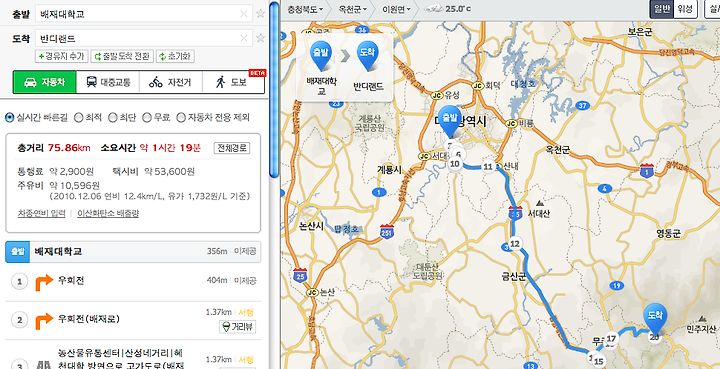Click route waypoint marker 11 on the map
Screen dimensions: 720x369
(488, 167)
